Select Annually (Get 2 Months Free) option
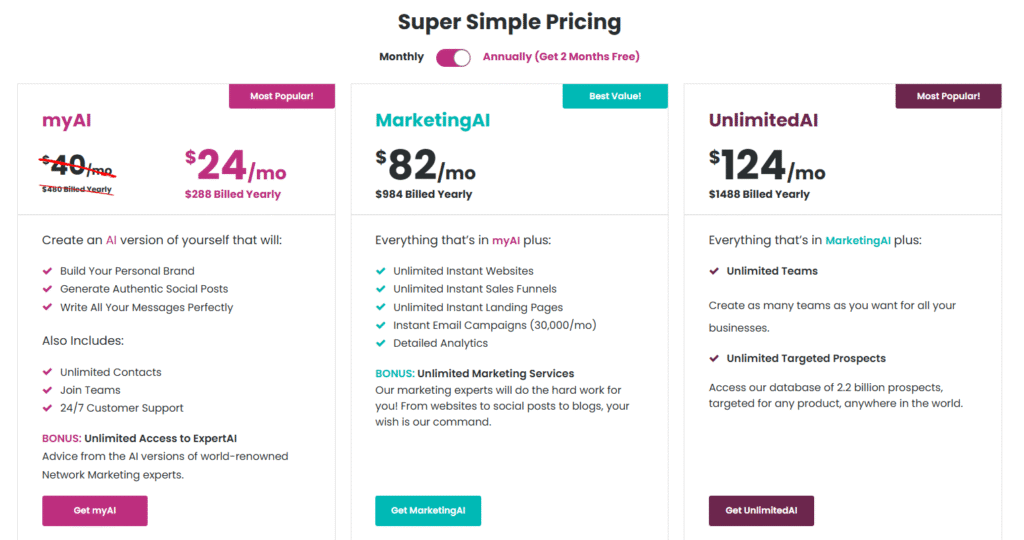 tap(561, 57)
